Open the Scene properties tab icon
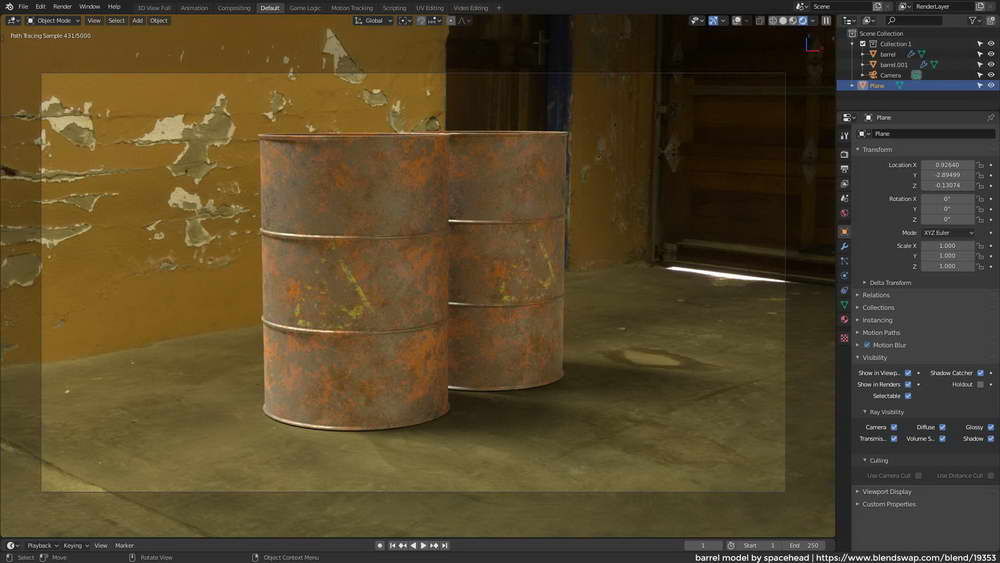 [x=844, y=198]
